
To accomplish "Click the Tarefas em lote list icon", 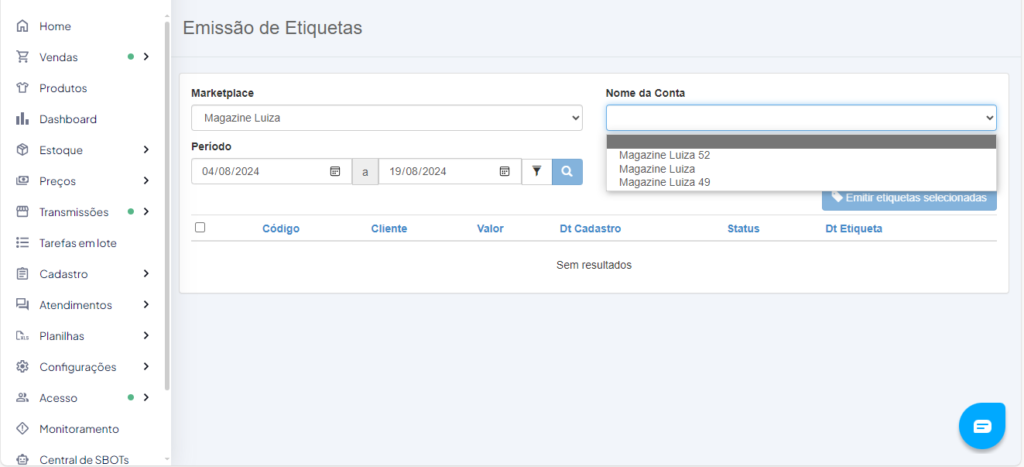I will [22, 243].
